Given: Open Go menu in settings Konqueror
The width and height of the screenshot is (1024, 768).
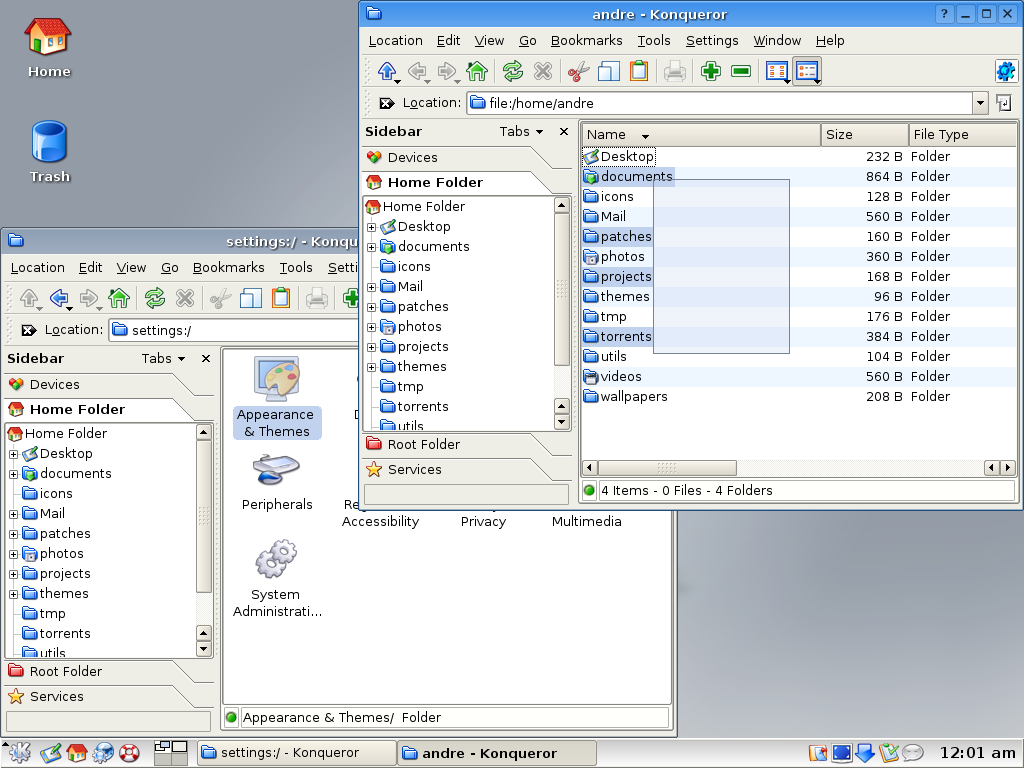Looking at the screenshot, I should click(170, 268).
